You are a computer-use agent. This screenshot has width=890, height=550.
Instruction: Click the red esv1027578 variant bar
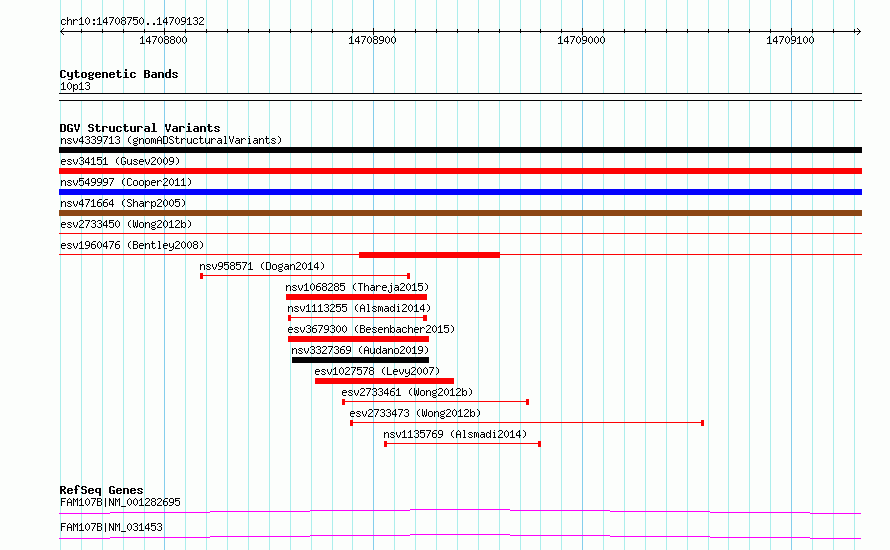(384, 381)
